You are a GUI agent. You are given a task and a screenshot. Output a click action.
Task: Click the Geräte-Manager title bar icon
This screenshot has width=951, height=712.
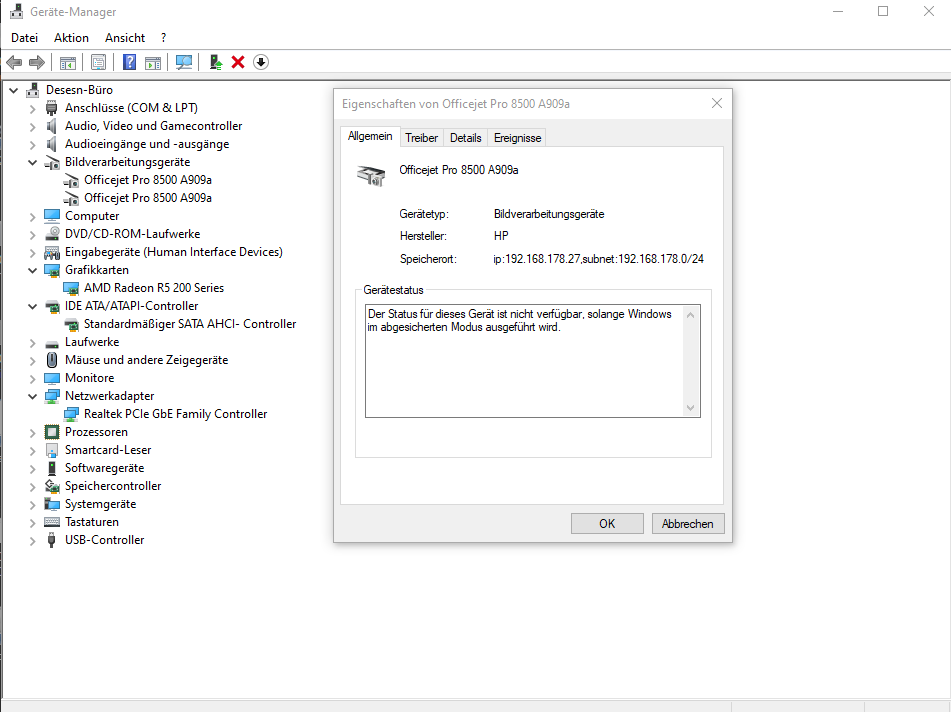point(16,12)
